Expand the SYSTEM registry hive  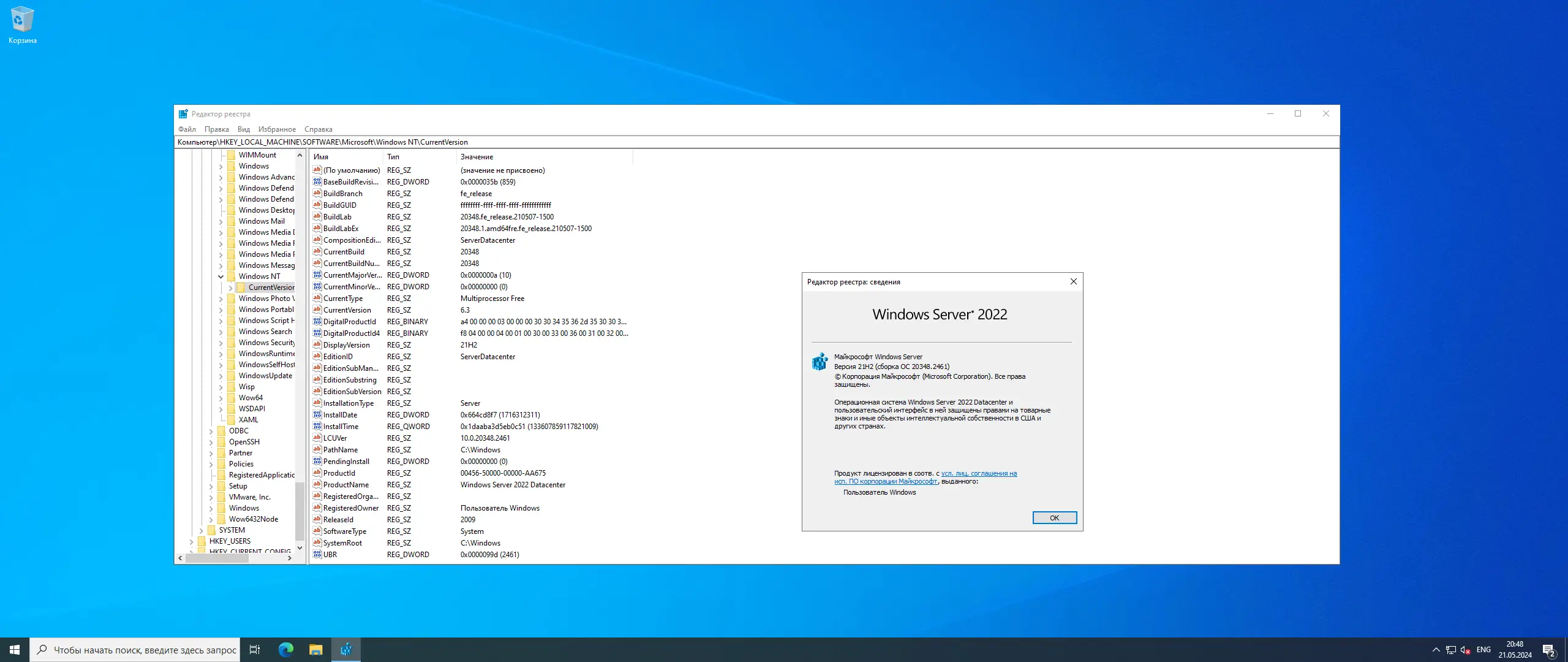pos(202,530)
